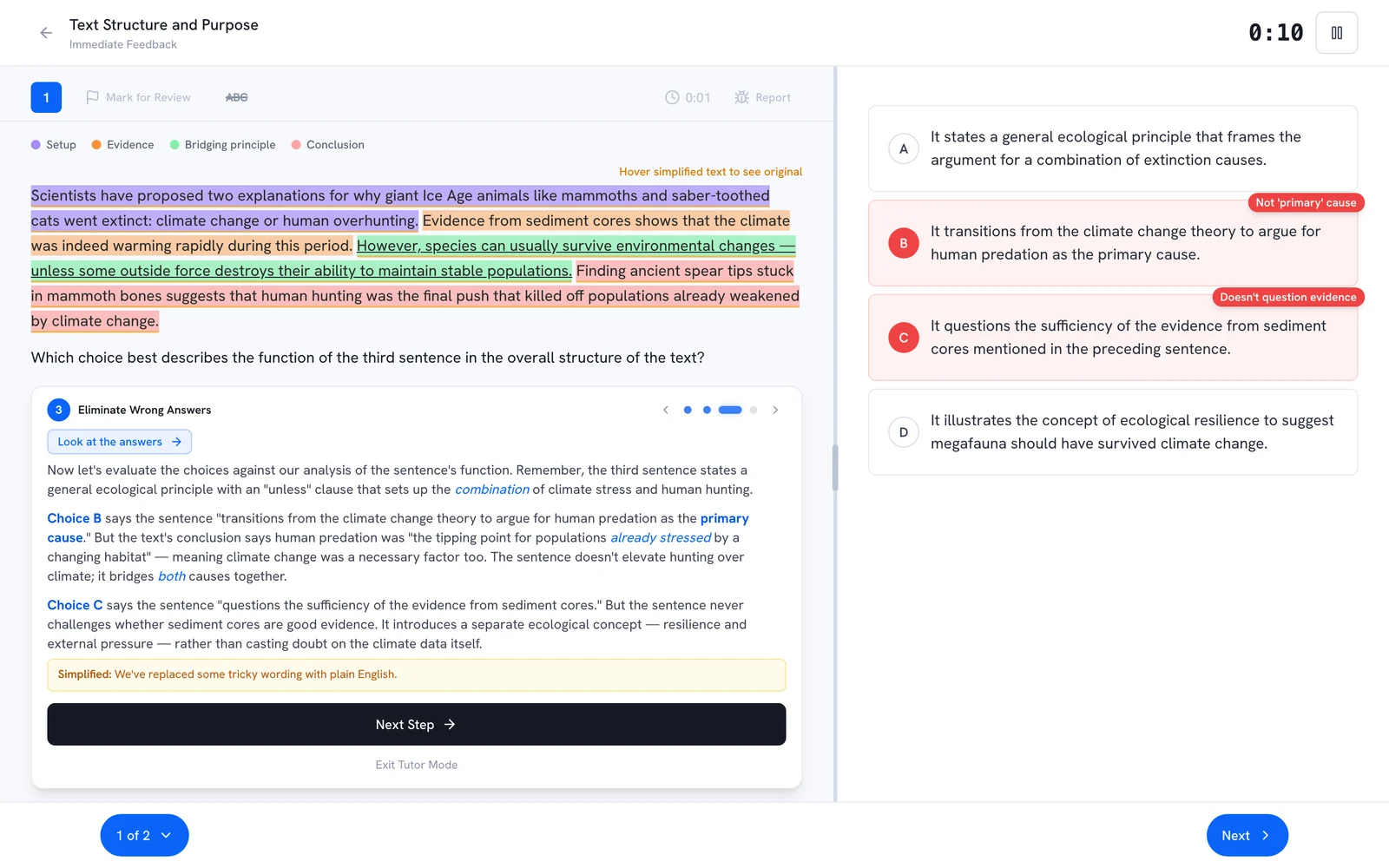The height and width of the screenshot is (868, 1389).
Task: Select answer choice C circle
Action: pos(903,338)
